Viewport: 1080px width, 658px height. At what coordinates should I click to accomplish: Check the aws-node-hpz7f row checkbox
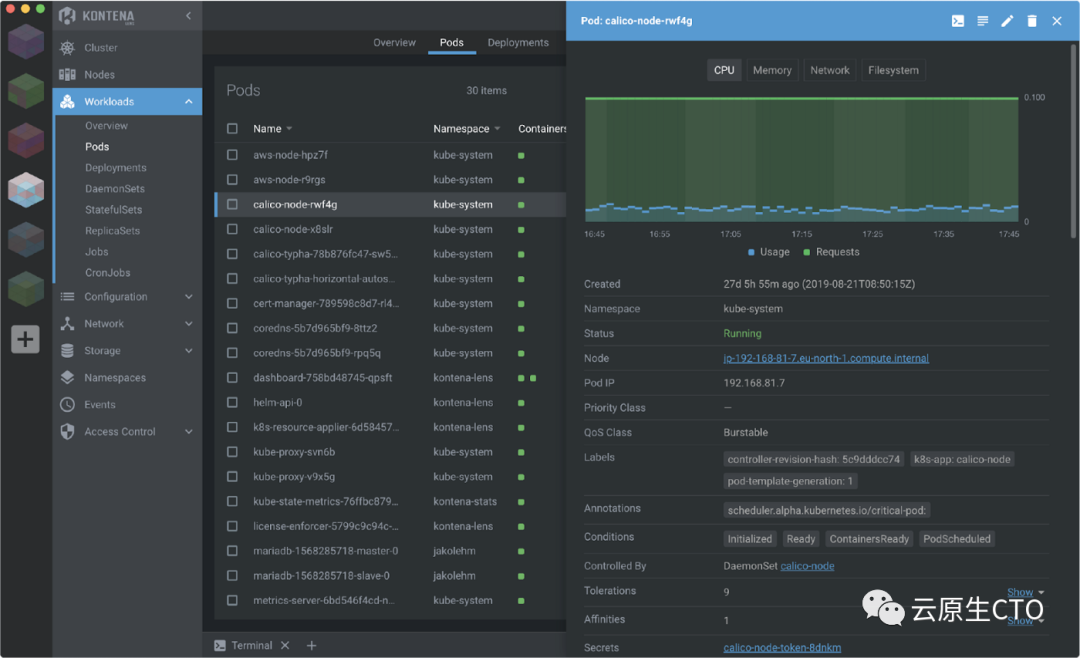(x=232, y=155)
